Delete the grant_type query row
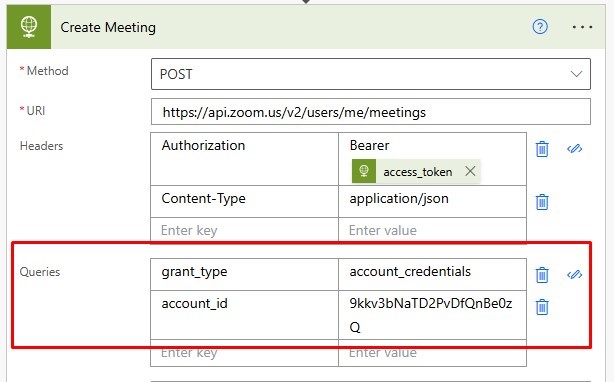 tap(542, 274)
